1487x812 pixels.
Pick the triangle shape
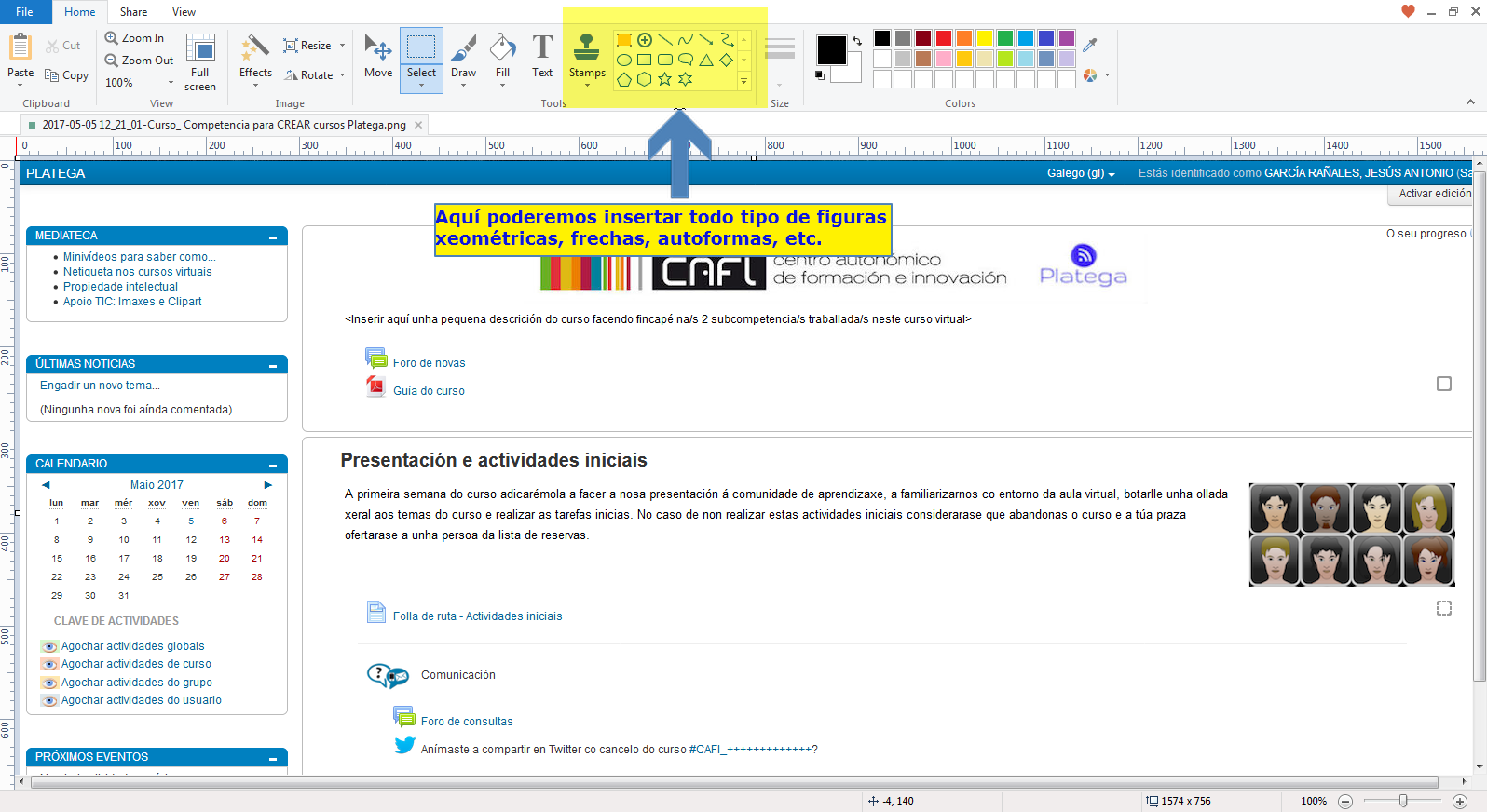point(706,60)
